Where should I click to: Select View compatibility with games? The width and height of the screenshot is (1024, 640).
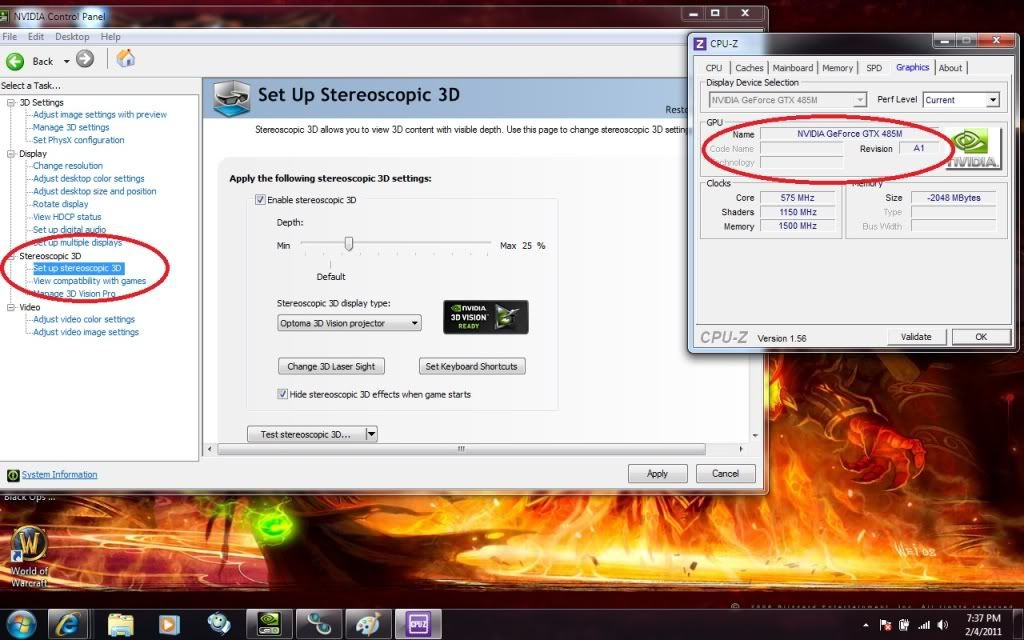click(x=89, y=281)
